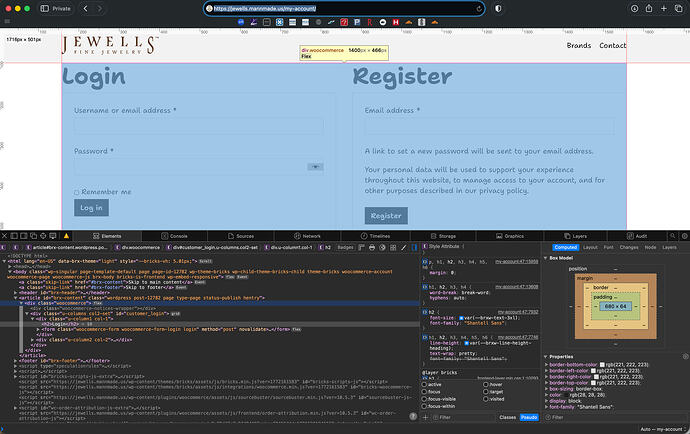Enable the :active pseudo-class
This screenshot has width=690, height=434.
[425, 384]
